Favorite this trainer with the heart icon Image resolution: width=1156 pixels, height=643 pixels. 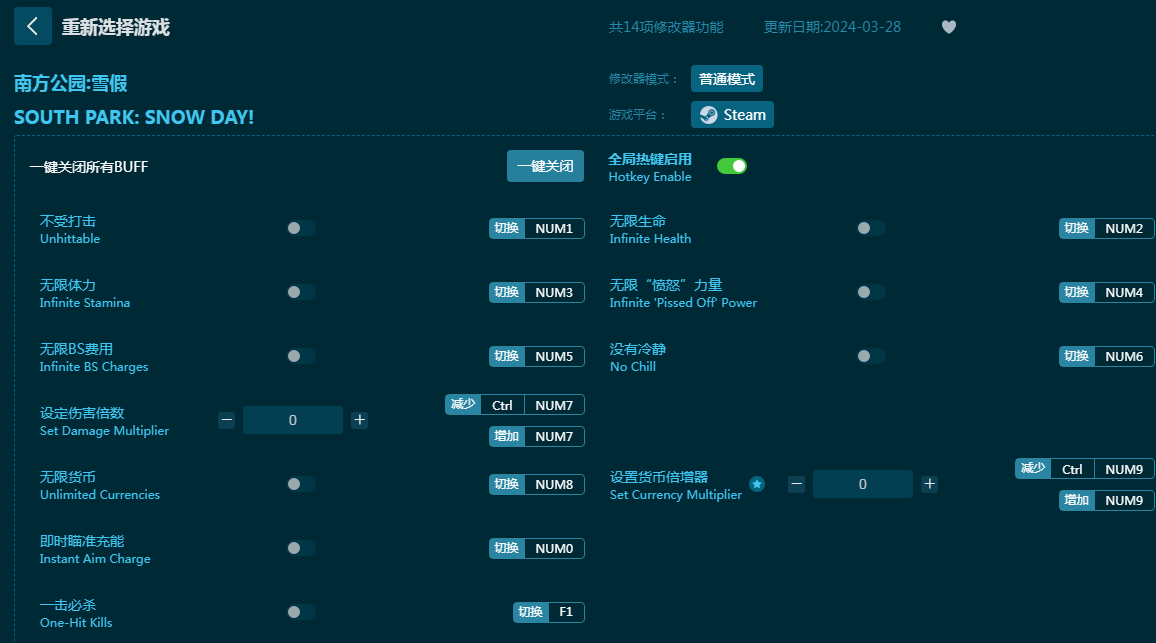pyautogui.click(x=949, y=27)
